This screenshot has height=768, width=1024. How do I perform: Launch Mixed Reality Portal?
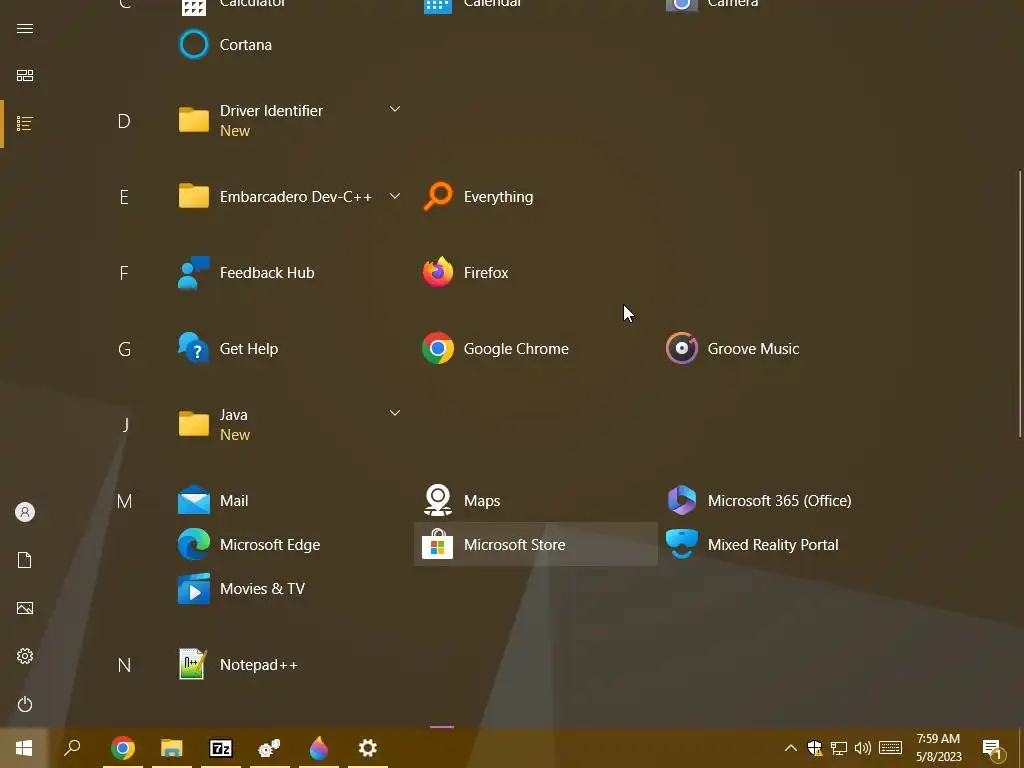click(x=780, y=545)
